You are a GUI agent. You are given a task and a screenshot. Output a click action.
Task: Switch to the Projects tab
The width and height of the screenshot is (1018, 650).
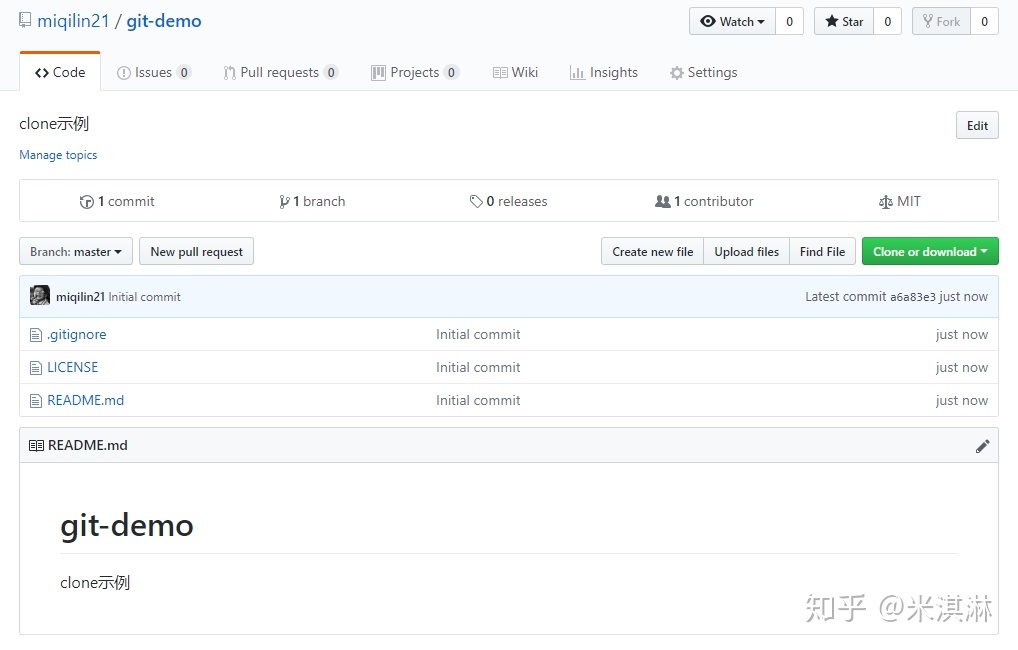[x=415, y=72]
